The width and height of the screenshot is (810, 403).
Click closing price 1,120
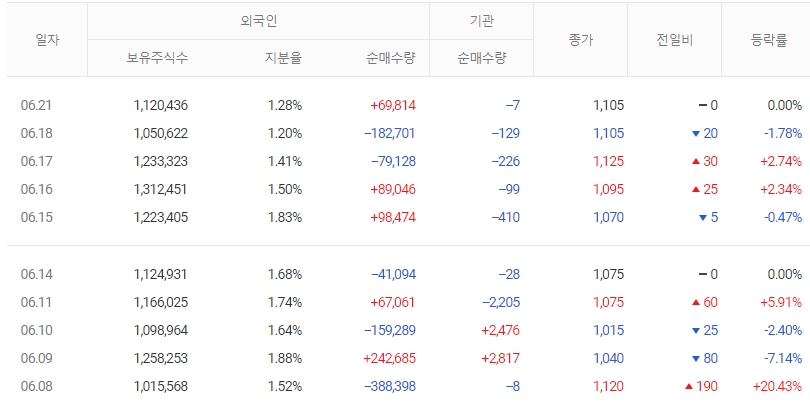(x=609, y=386)
